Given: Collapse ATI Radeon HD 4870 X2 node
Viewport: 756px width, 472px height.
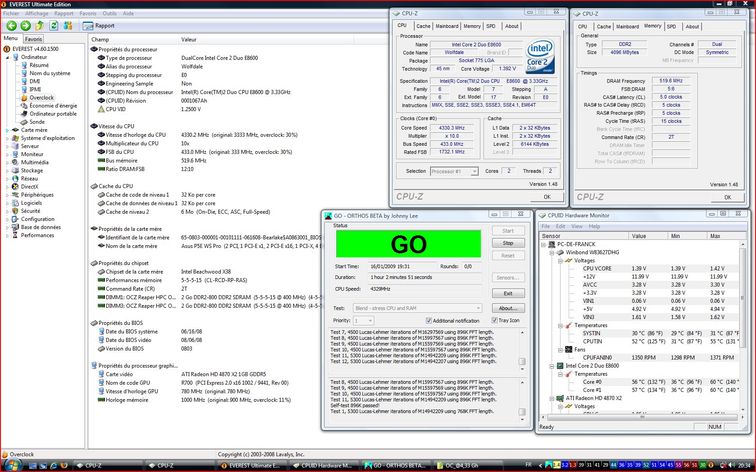Looking at the screenshot, I should coord(553,398).
